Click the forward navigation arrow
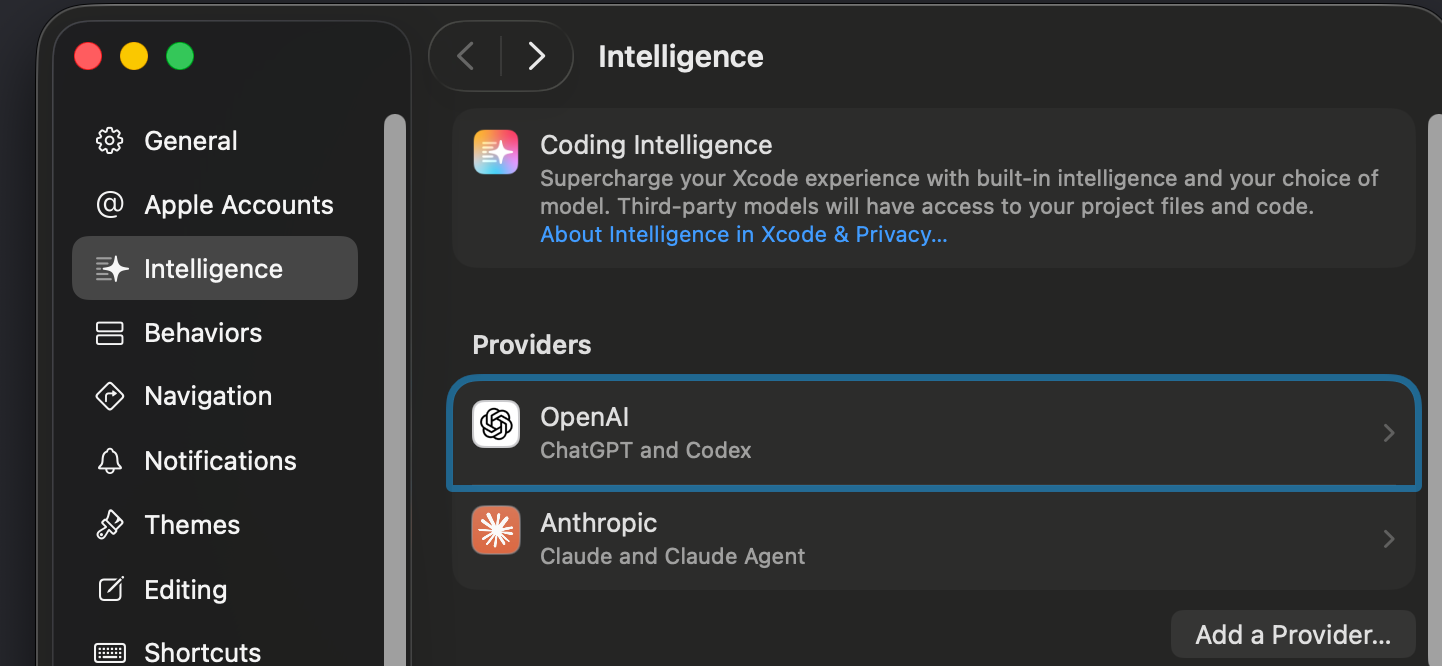The height and width of the screenshot is (666, 1442). coord(536,56)
